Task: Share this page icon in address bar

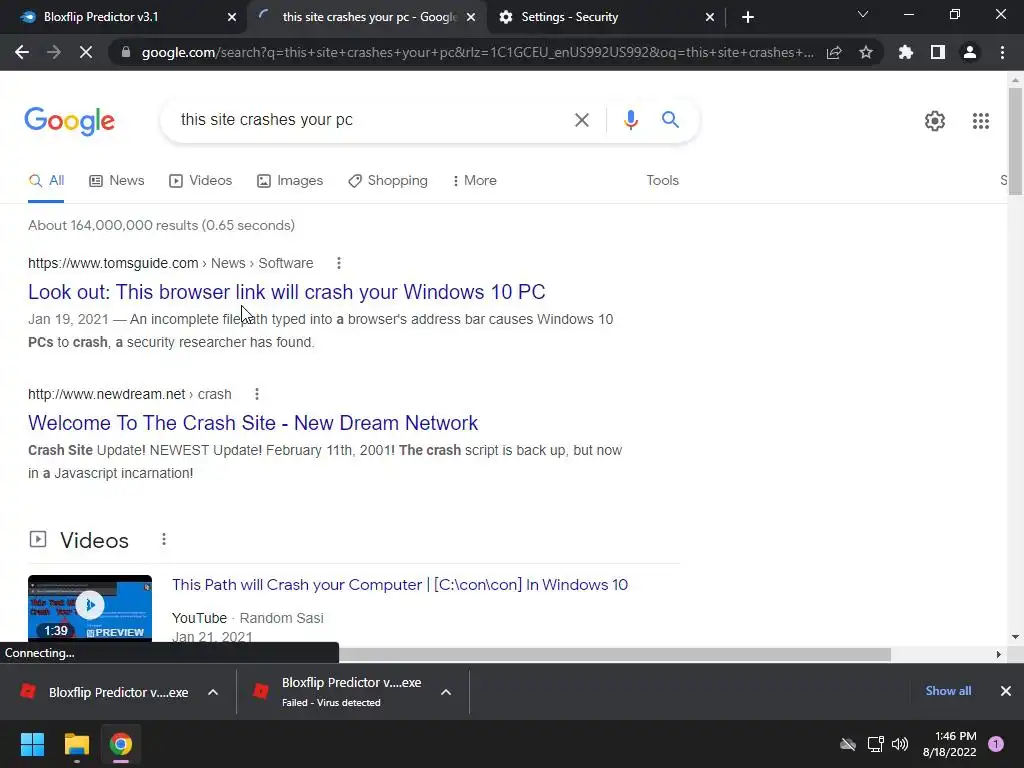Action: 834,52
